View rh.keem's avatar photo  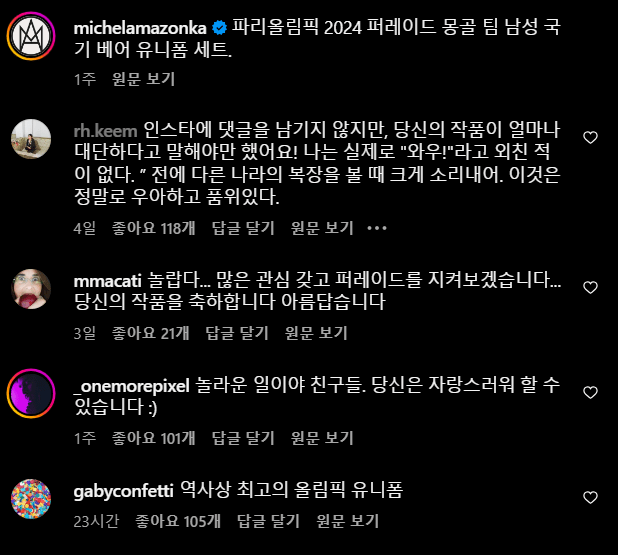31,139
